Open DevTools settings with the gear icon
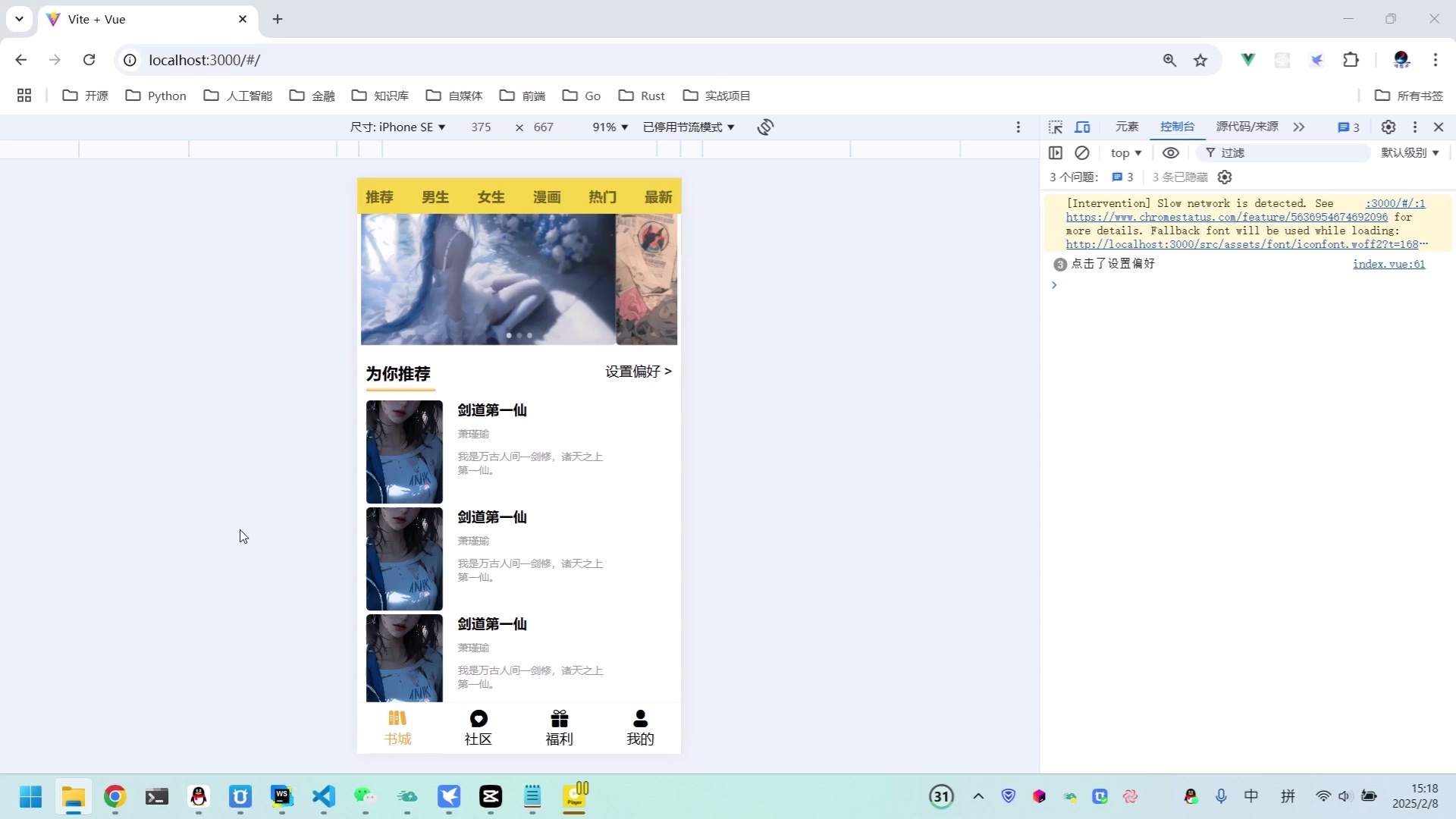Viewport: 1456px width, 819px height. (x=1389, y=127)
